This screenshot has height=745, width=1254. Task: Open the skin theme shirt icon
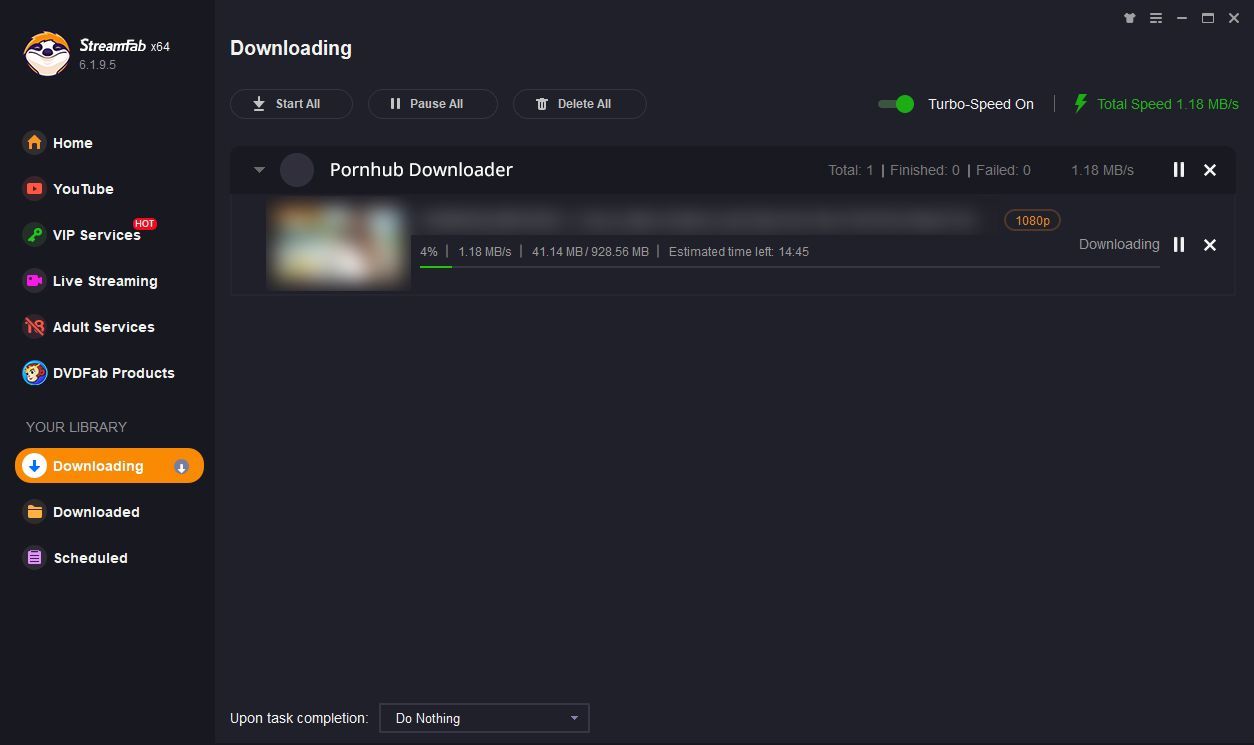click(1130, 18)
